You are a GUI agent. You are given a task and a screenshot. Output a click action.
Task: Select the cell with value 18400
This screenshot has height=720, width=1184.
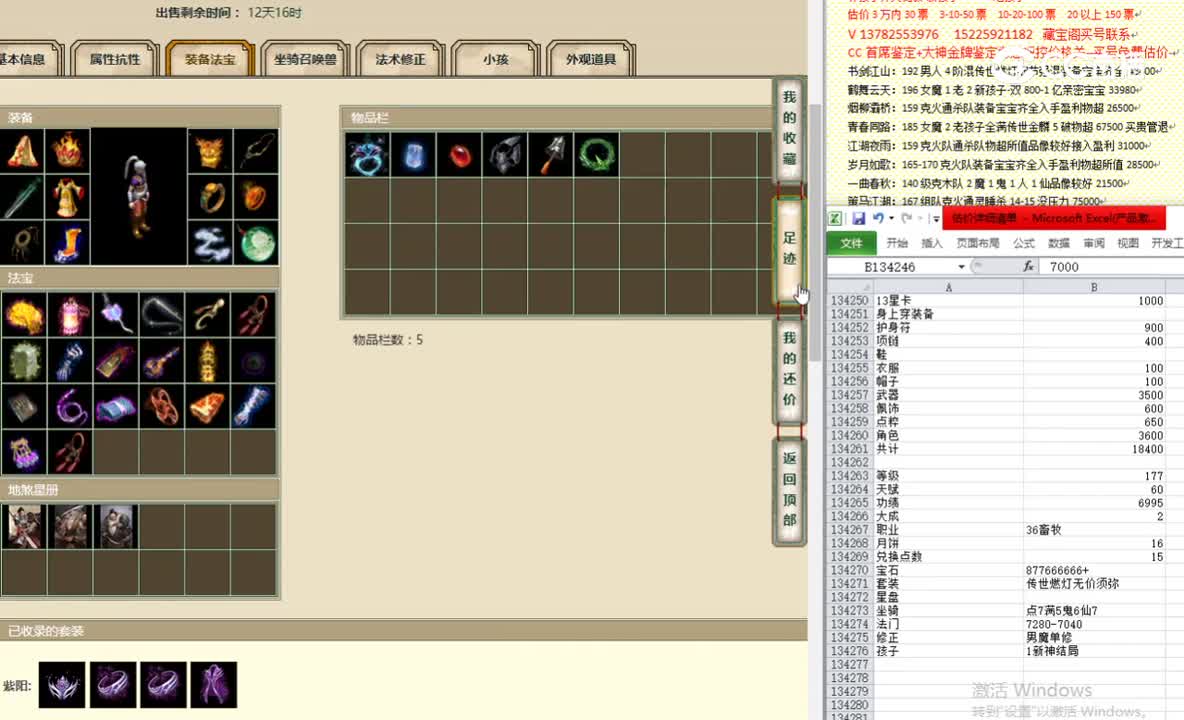pos(1094,449)
